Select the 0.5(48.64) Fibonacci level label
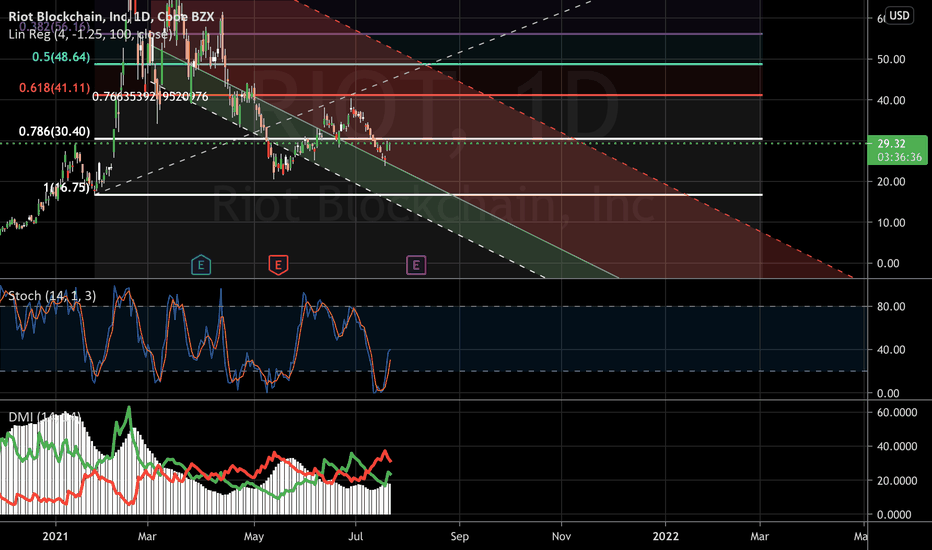The height and width of the screenshot is (550, 932). pos(61,57)
